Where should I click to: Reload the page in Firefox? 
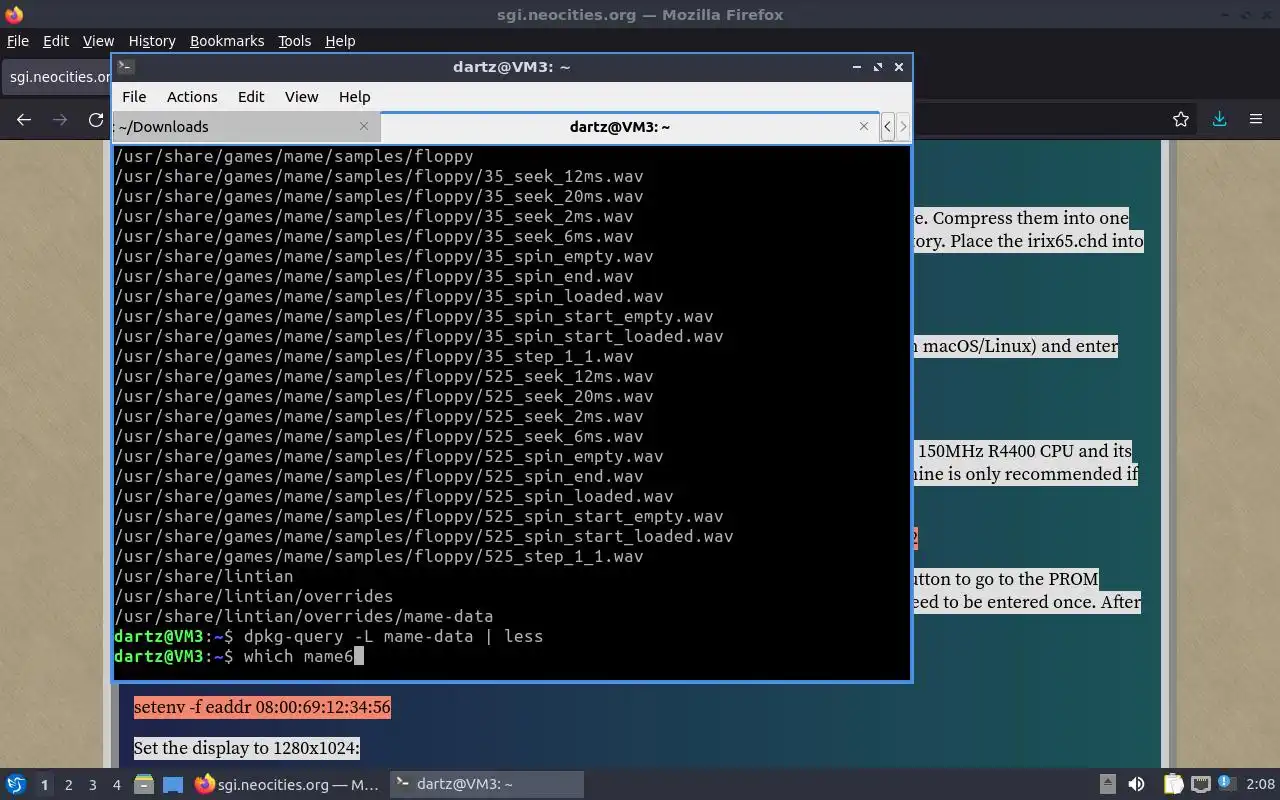[96, 119]
